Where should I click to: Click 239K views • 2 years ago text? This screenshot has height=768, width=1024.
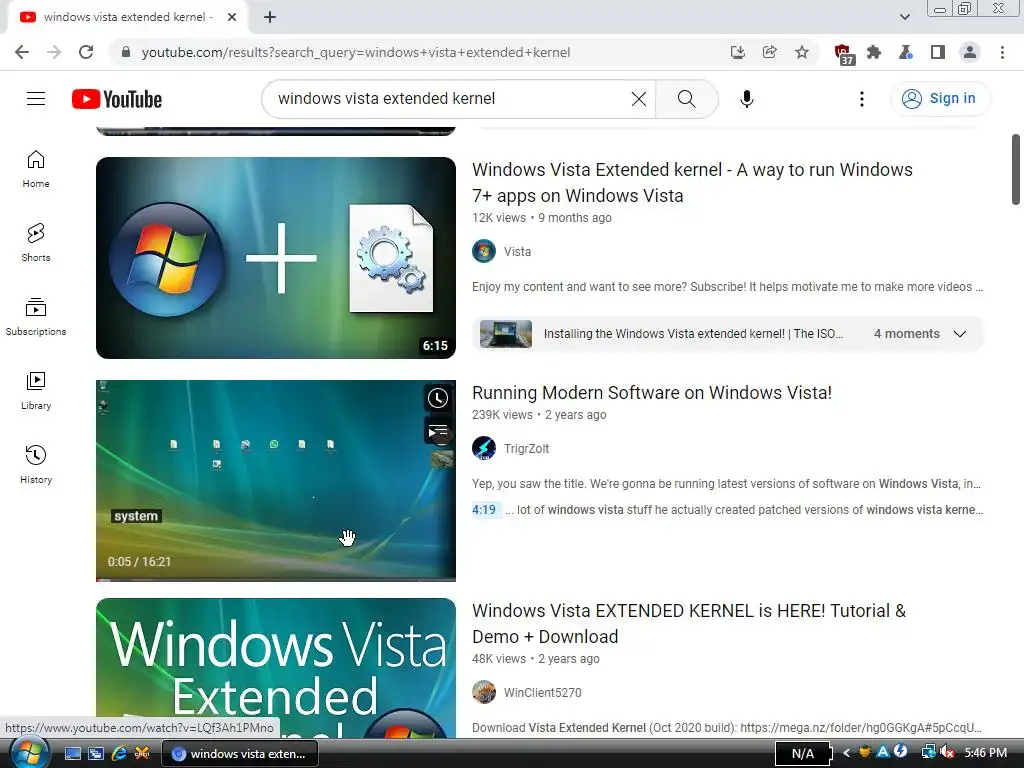point(539,415)
